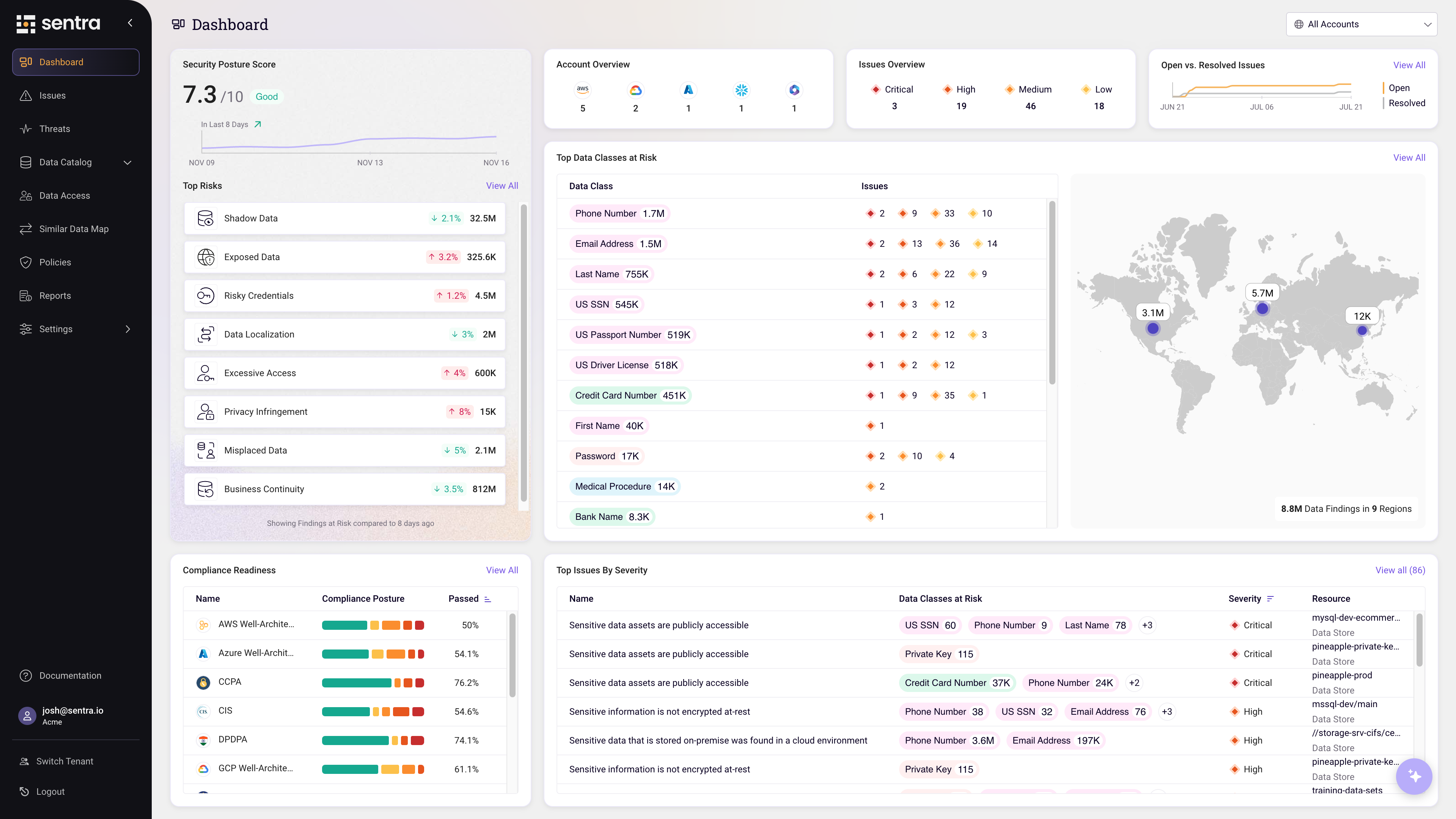Expand the Settings submenu
1456x819 pixels.
[x=127, y=329]
